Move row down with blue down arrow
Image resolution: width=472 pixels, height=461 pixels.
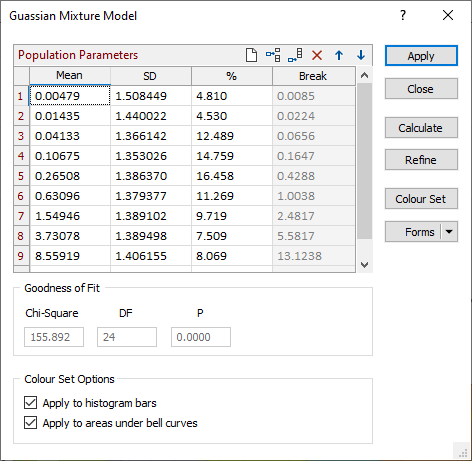361,55
